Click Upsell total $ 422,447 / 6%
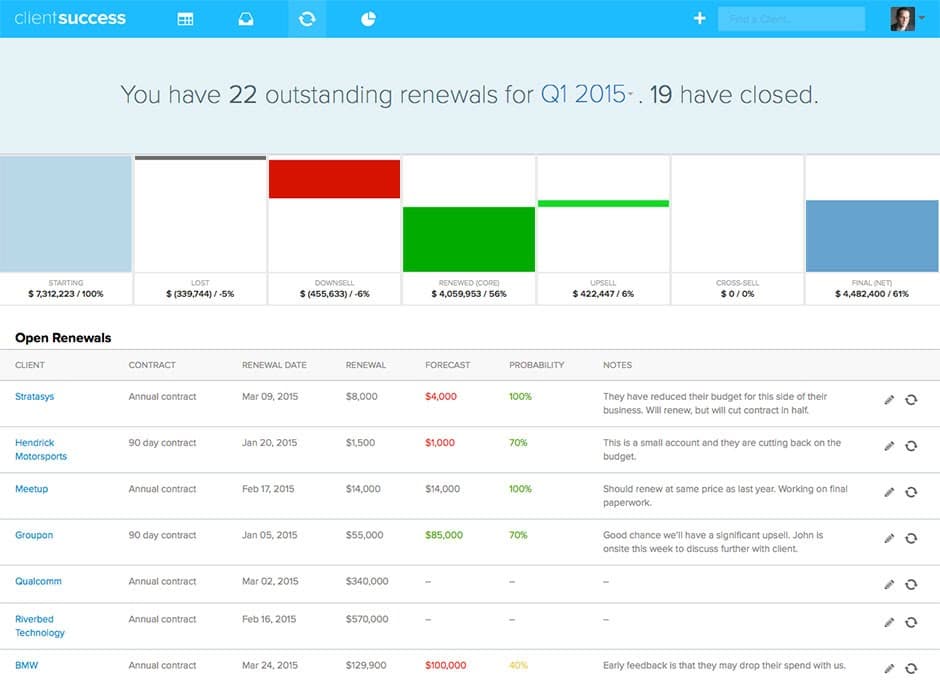This screenshot has height=686, width=940. click(x=603, y=294)
